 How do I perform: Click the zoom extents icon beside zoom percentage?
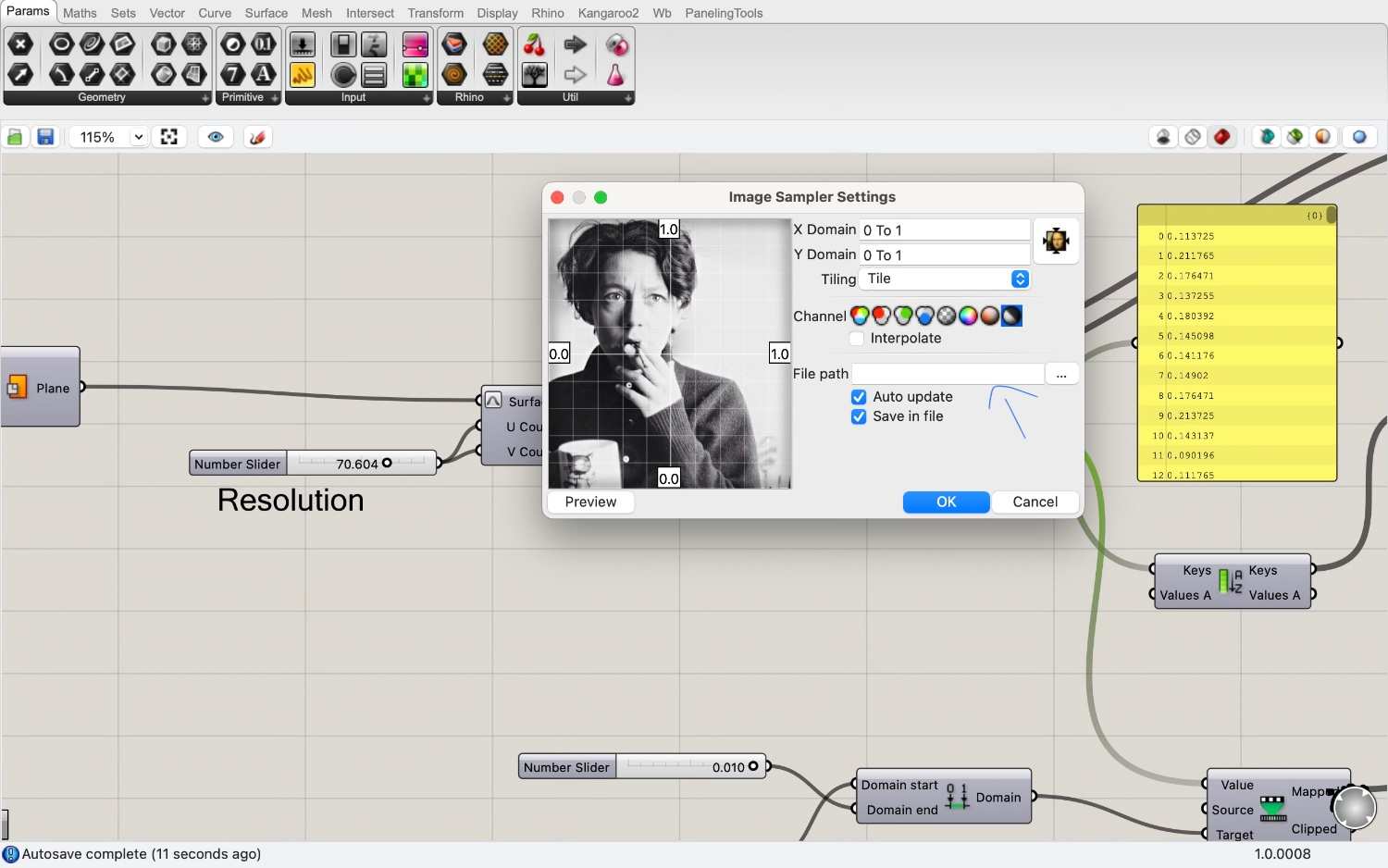pyautogui.click(x=169, y=137)
